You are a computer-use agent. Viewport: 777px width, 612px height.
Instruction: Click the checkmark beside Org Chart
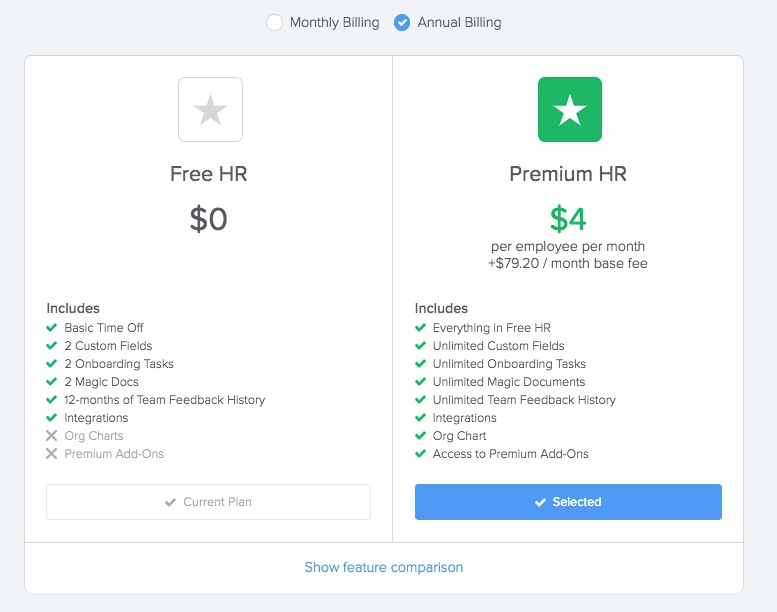(x=420, y=436)
